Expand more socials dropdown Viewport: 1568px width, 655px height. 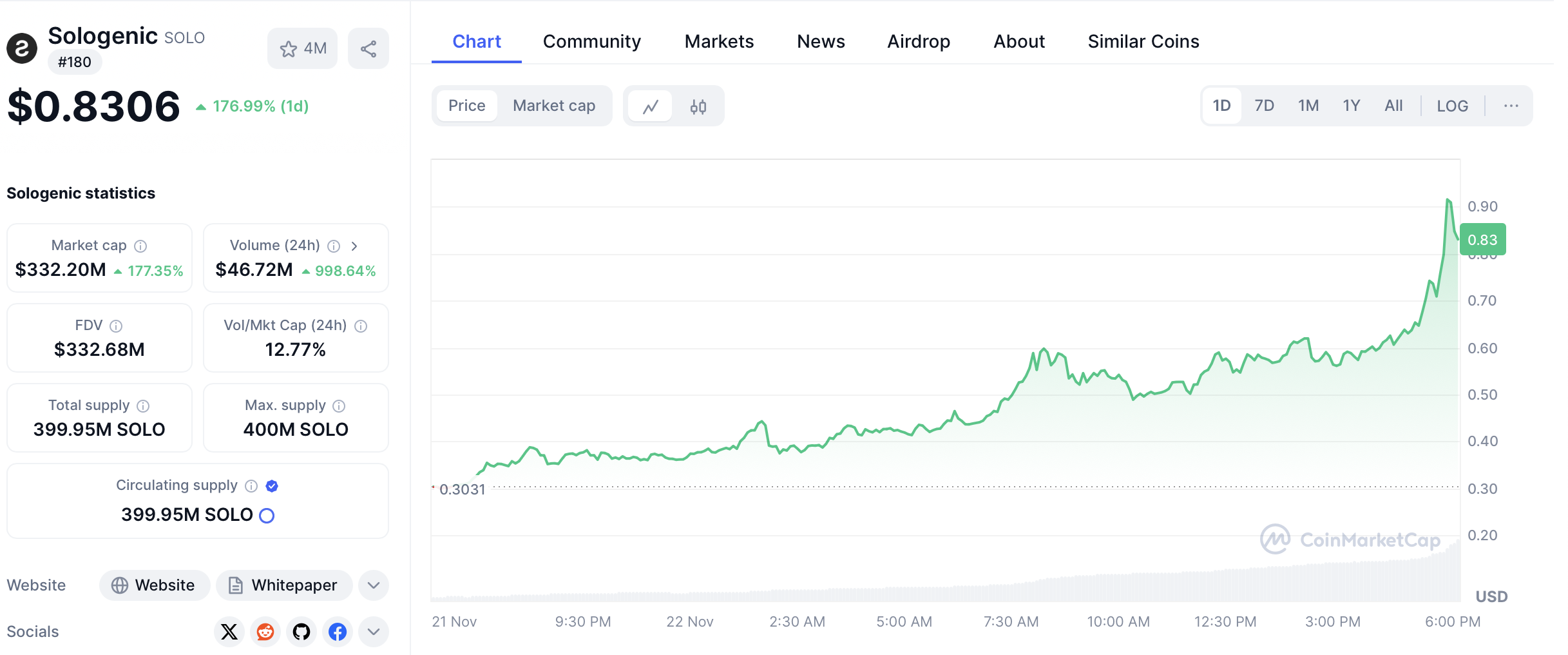(x=374, y=632)
